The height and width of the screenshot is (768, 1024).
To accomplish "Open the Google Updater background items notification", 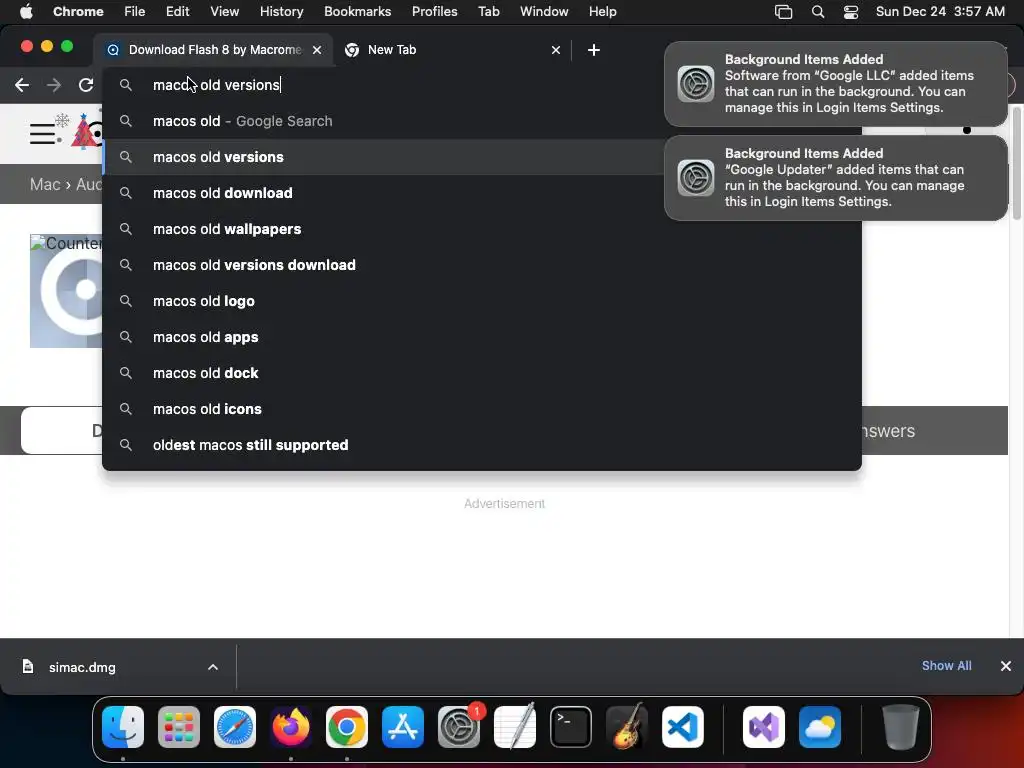I will [x=835, y=178].
